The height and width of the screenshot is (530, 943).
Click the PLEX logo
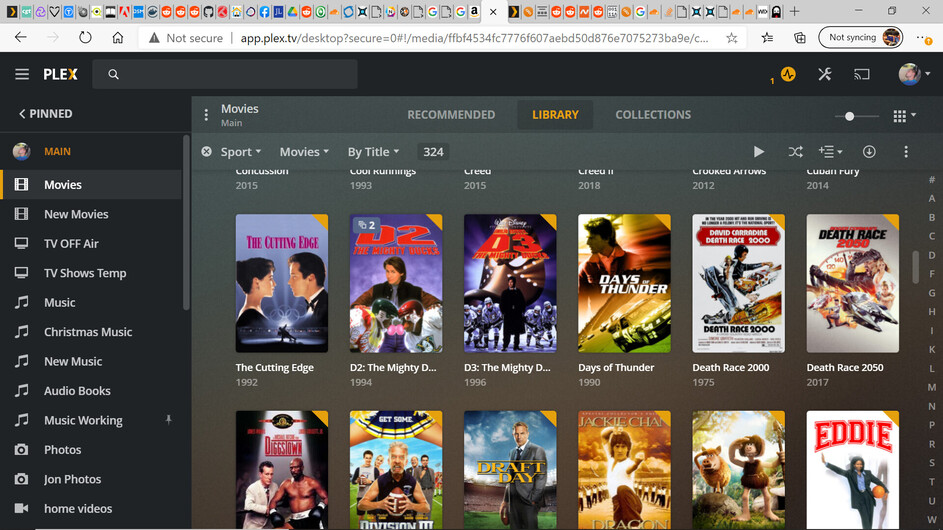[60, 74]
